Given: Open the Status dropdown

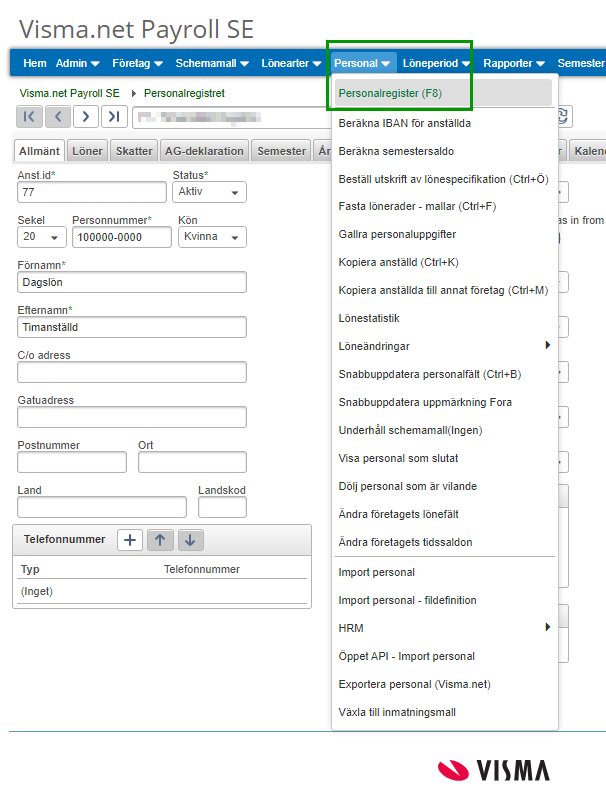Looking at the screenshot, I should (209, 192).
